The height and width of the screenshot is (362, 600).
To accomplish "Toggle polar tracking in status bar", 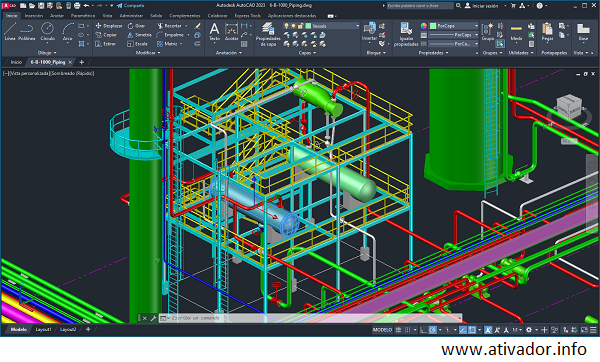I will click(432, 329).
